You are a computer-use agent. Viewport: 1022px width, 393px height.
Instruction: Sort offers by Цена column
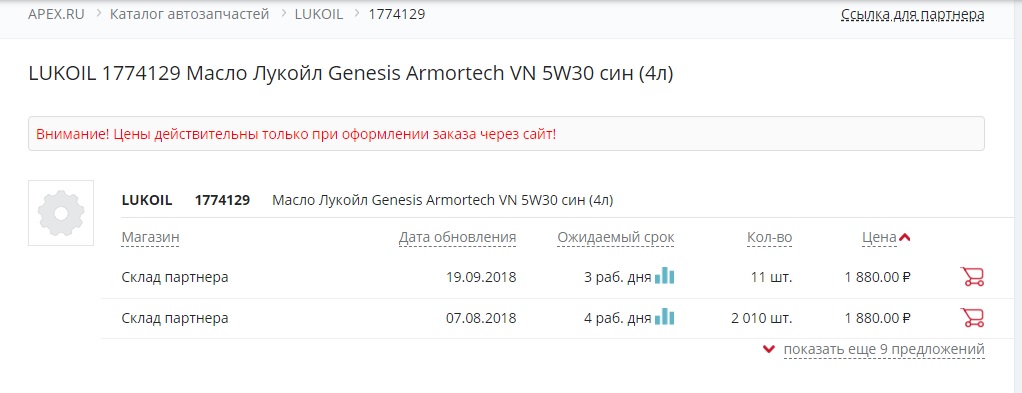879,238
